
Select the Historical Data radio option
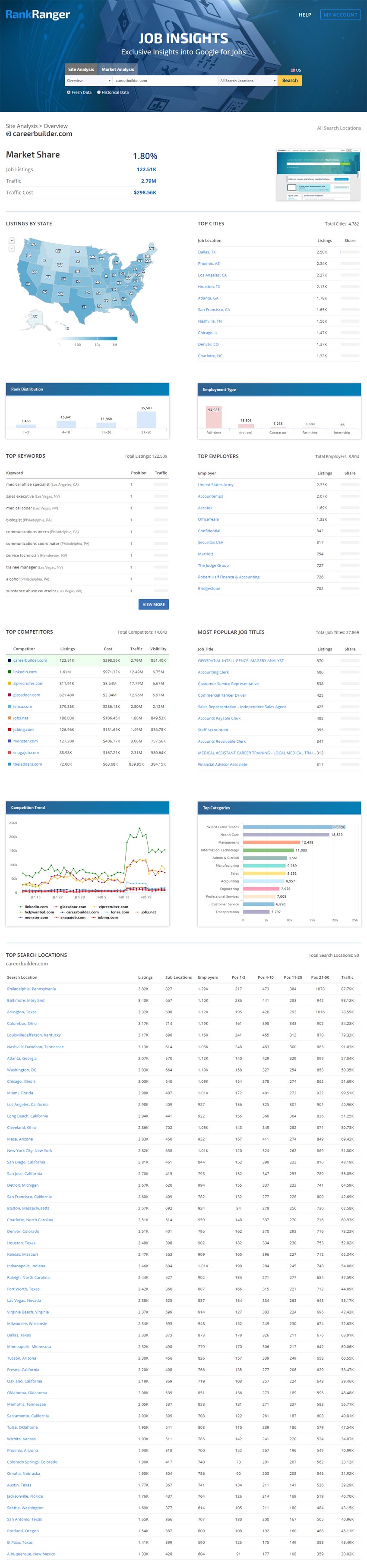tap(99, 92)
